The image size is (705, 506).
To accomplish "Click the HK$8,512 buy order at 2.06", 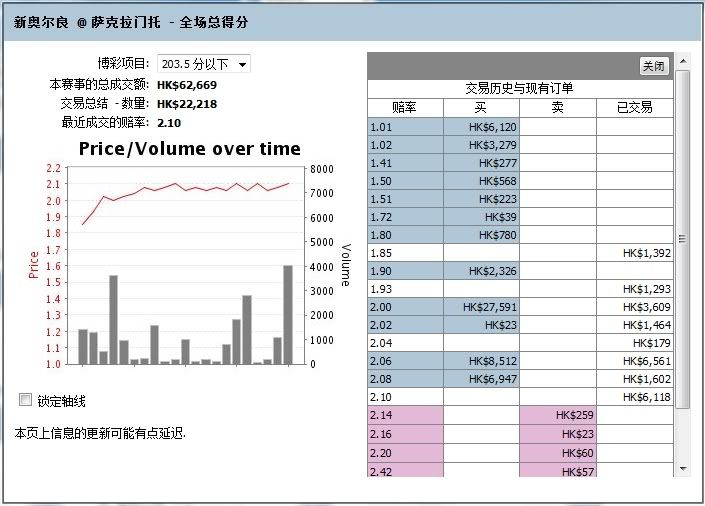I will (481, 362).
